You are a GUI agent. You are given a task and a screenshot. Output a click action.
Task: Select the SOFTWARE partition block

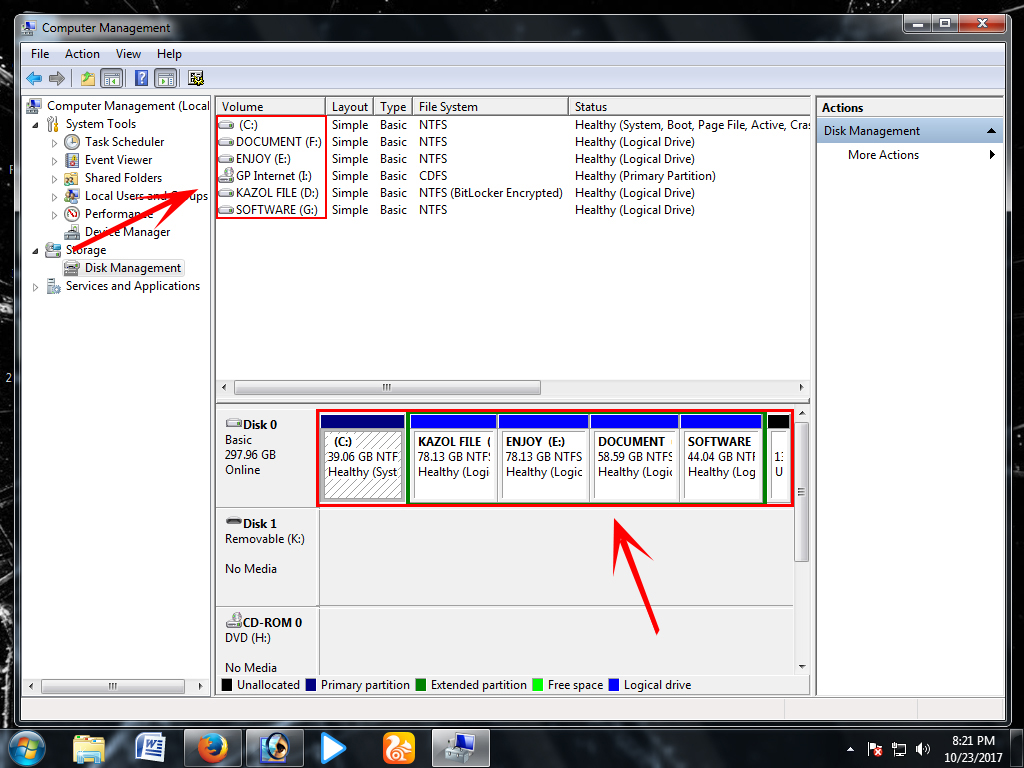click(721, 458)
